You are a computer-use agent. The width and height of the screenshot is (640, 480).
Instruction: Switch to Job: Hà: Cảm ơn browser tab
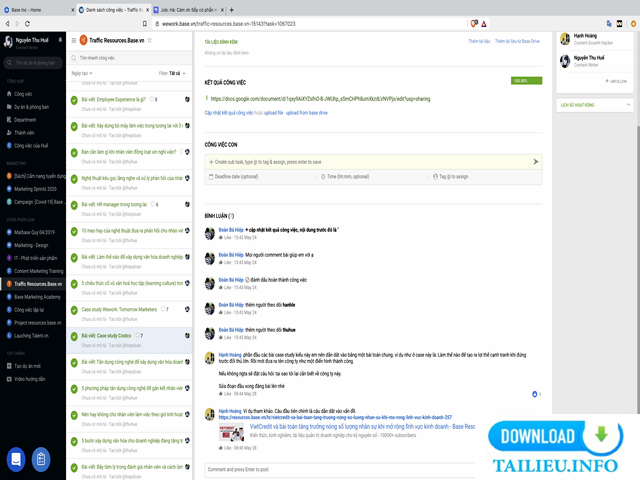click(189, 9)
